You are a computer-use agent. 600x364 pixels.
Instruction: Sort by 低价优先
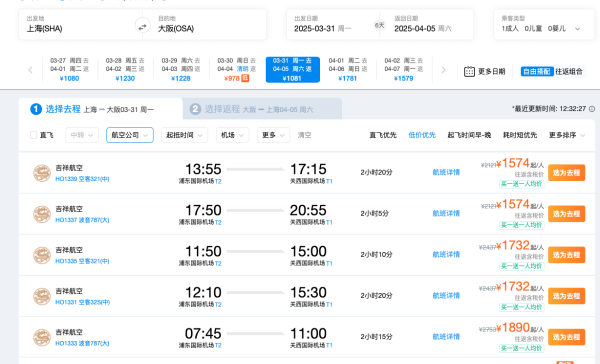coord(422,135)
